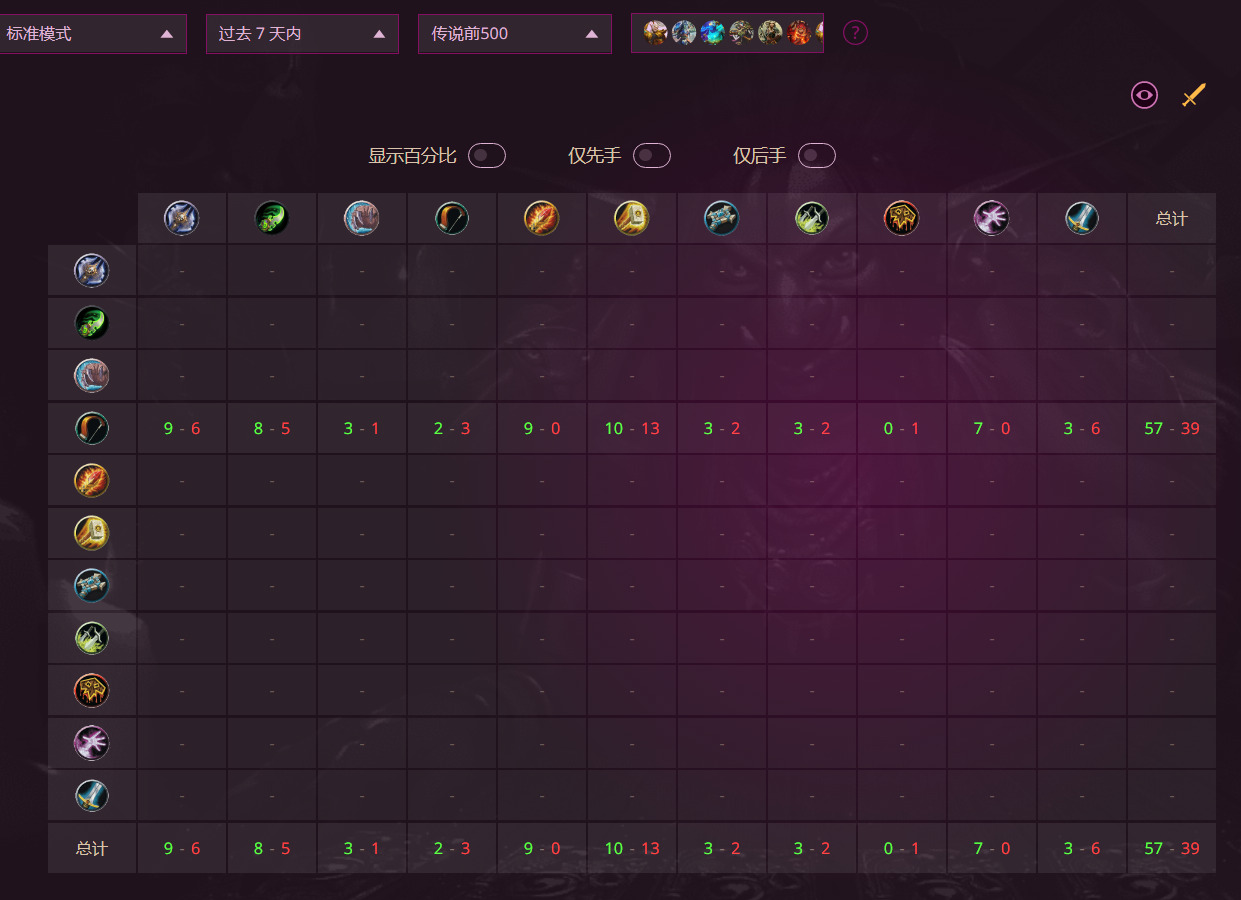Click the 57 - 39 total in Hunter row

click(x=1172, y=428)
